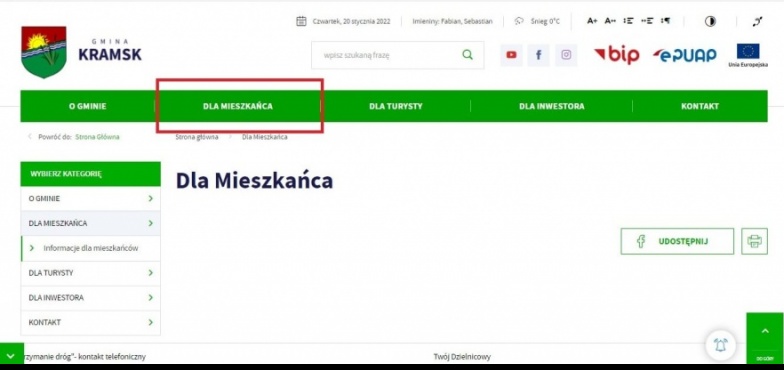
Task: Click the calendar icon beside the date
Action: pos(301,21)
